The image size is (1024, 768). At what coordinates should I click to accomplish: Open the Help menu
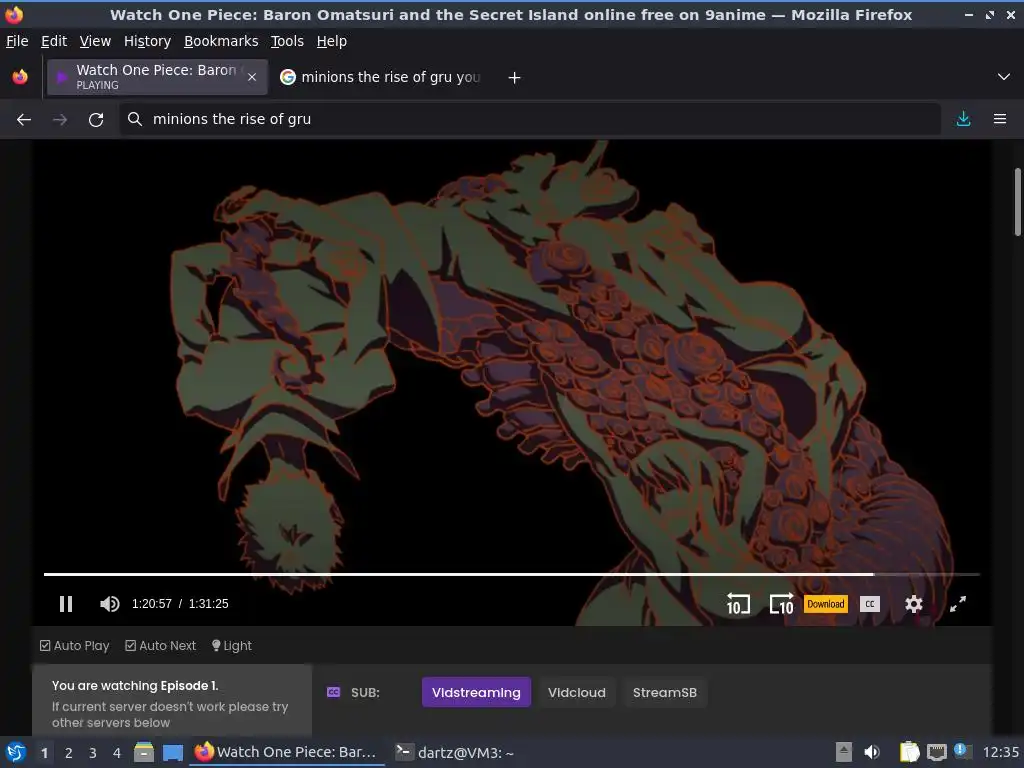tap(332, 41)
